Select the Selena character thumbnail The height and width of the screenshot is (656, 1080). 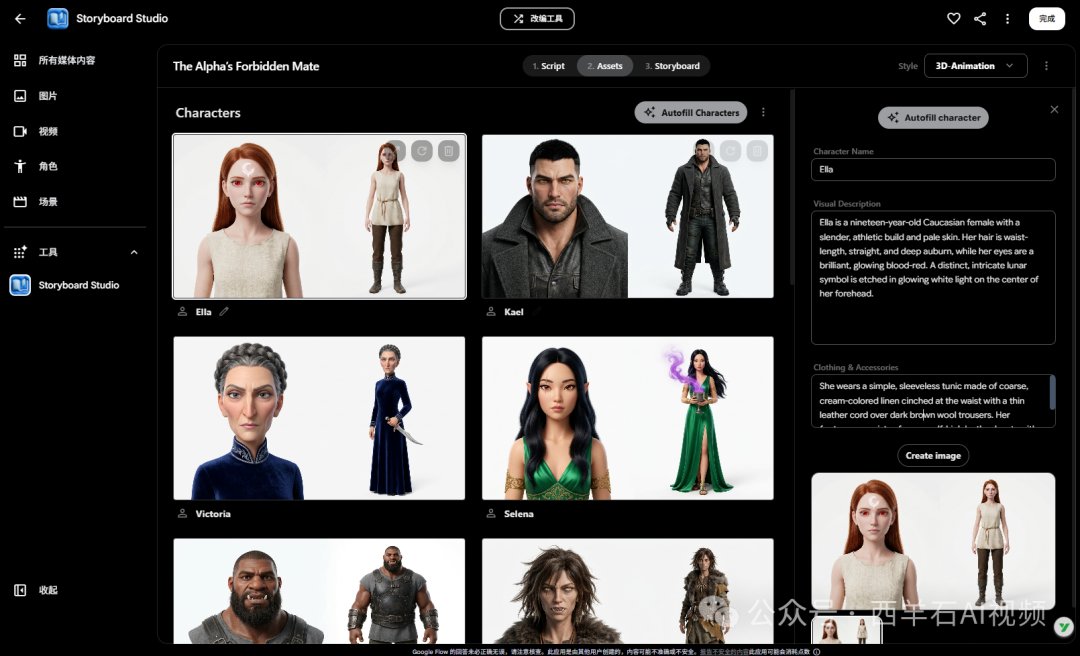(627, 418)
